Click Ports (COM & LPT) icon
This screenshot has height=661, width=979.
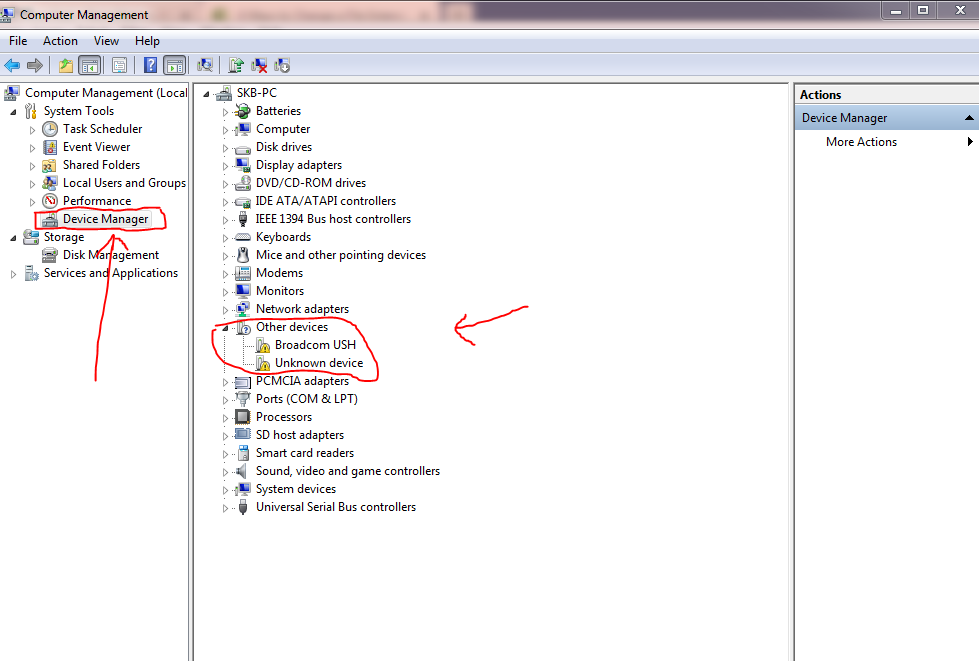point(242,399)
